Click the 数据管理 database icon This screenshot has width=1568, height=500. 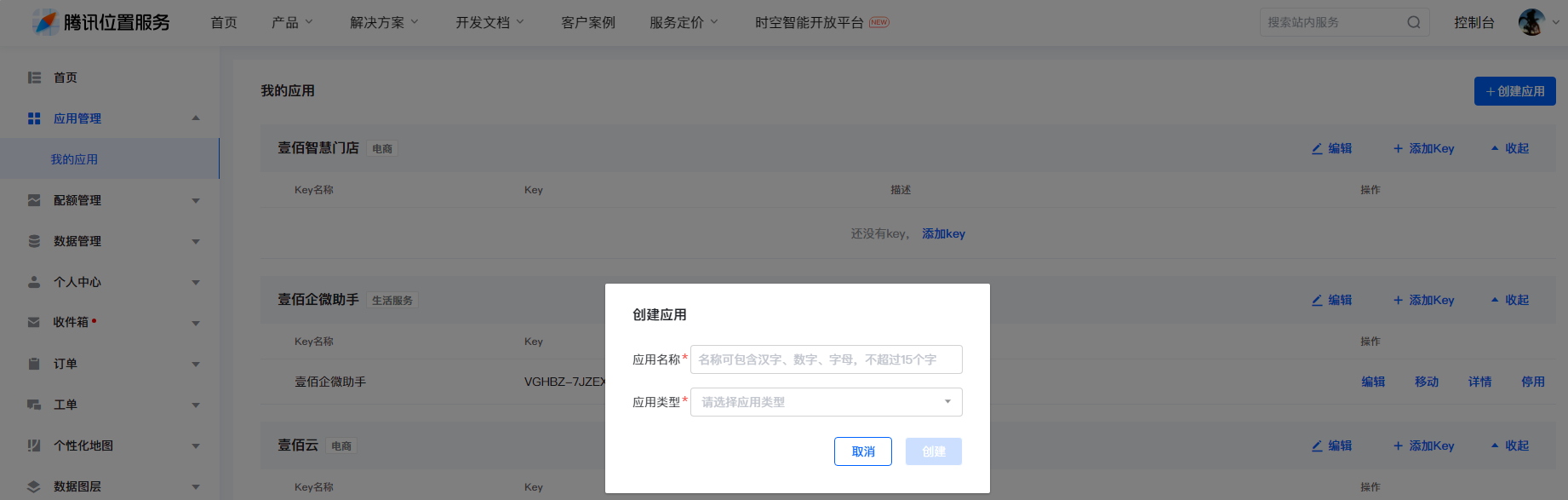34,241
